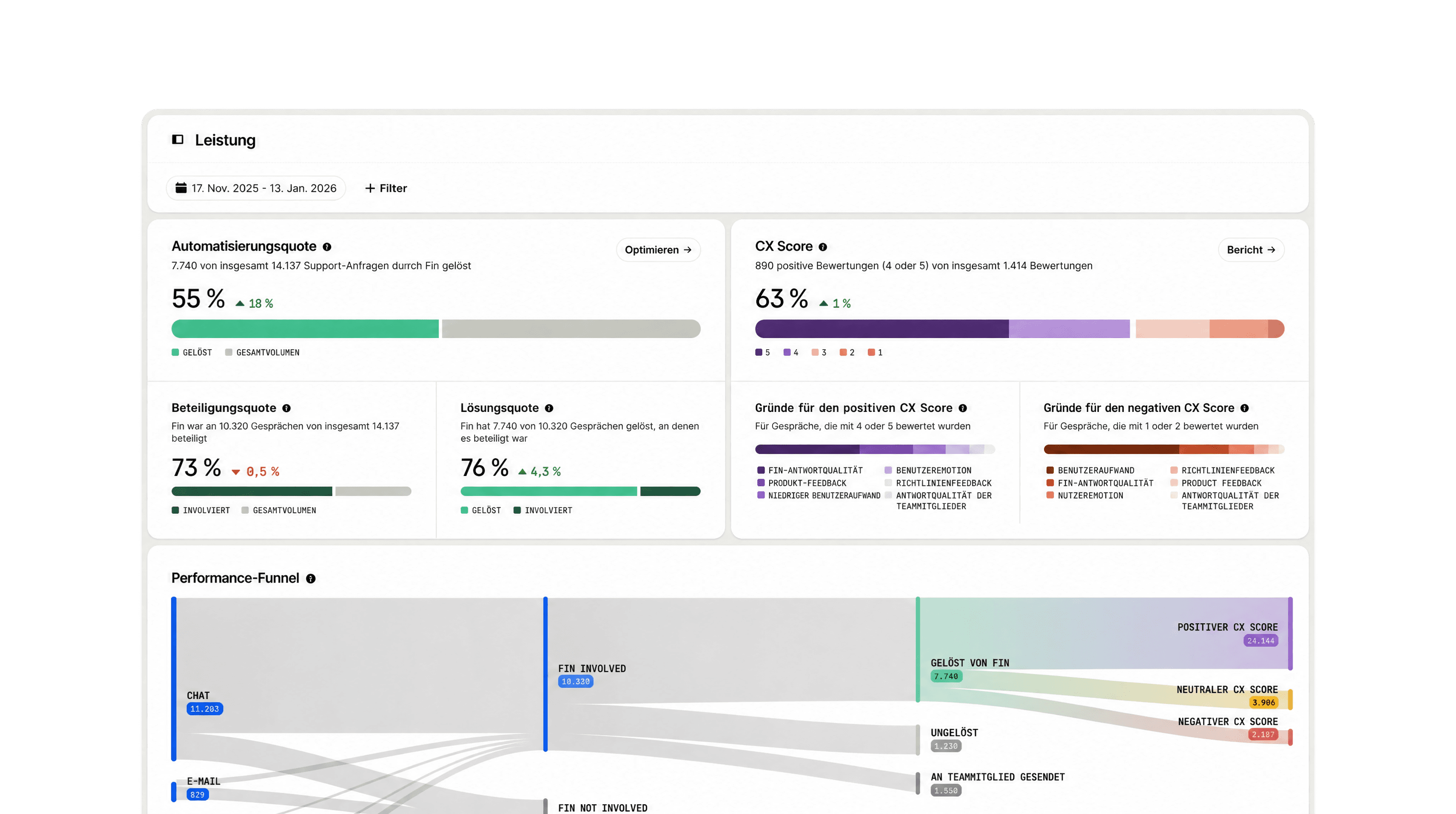The image size is (1456, 814).
Task: Click An Teammitglied gesendet value 1.550
Action: pos(946,791)
